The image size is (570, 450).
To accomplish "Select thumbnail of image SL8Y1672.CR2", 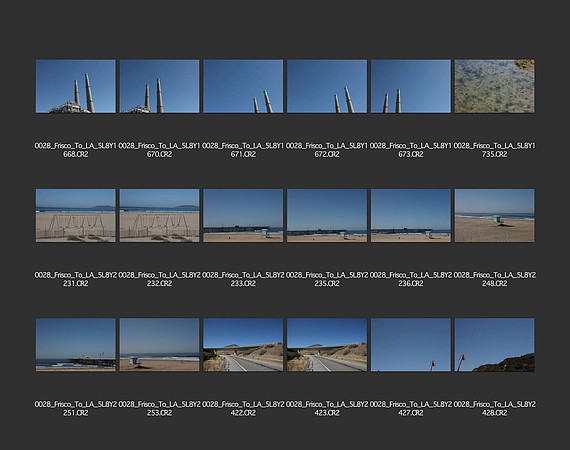I will pyautogui.click(x=327, y=87).
